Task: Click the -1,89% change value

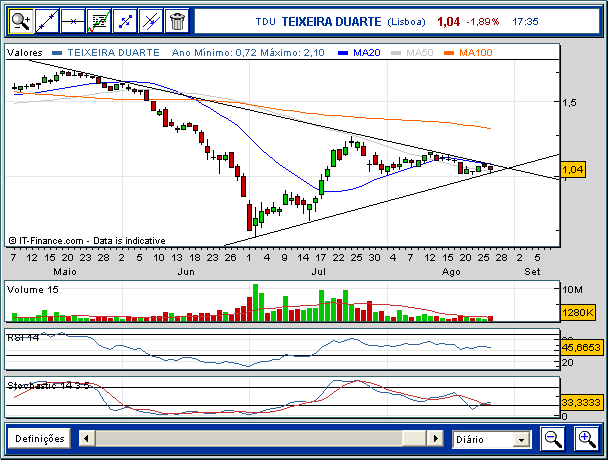Action: 482,22
